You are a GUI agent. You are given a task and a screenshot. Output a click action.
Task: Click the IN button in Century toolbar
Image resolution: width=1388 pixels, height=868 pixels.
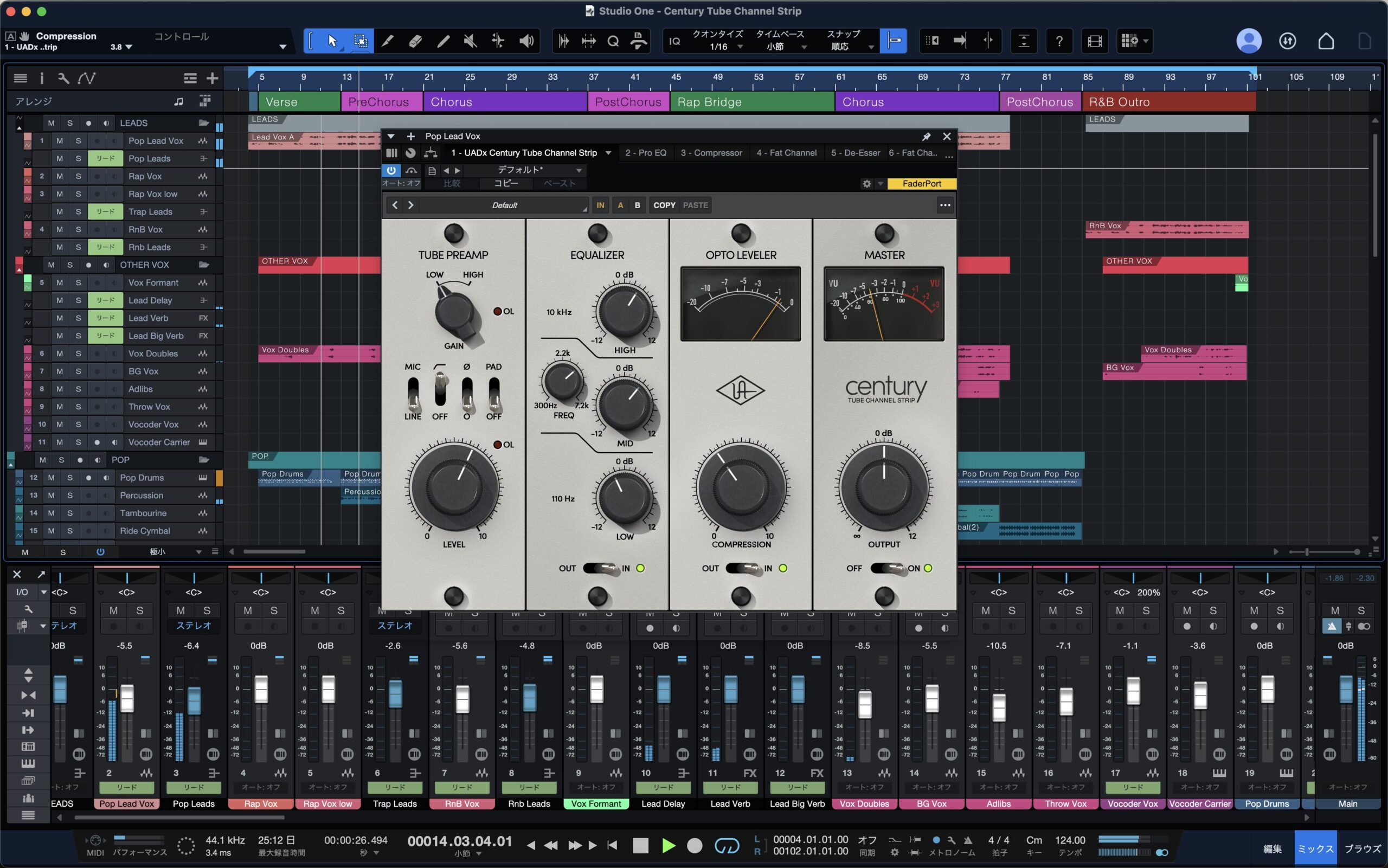click(x=600, y=205)
